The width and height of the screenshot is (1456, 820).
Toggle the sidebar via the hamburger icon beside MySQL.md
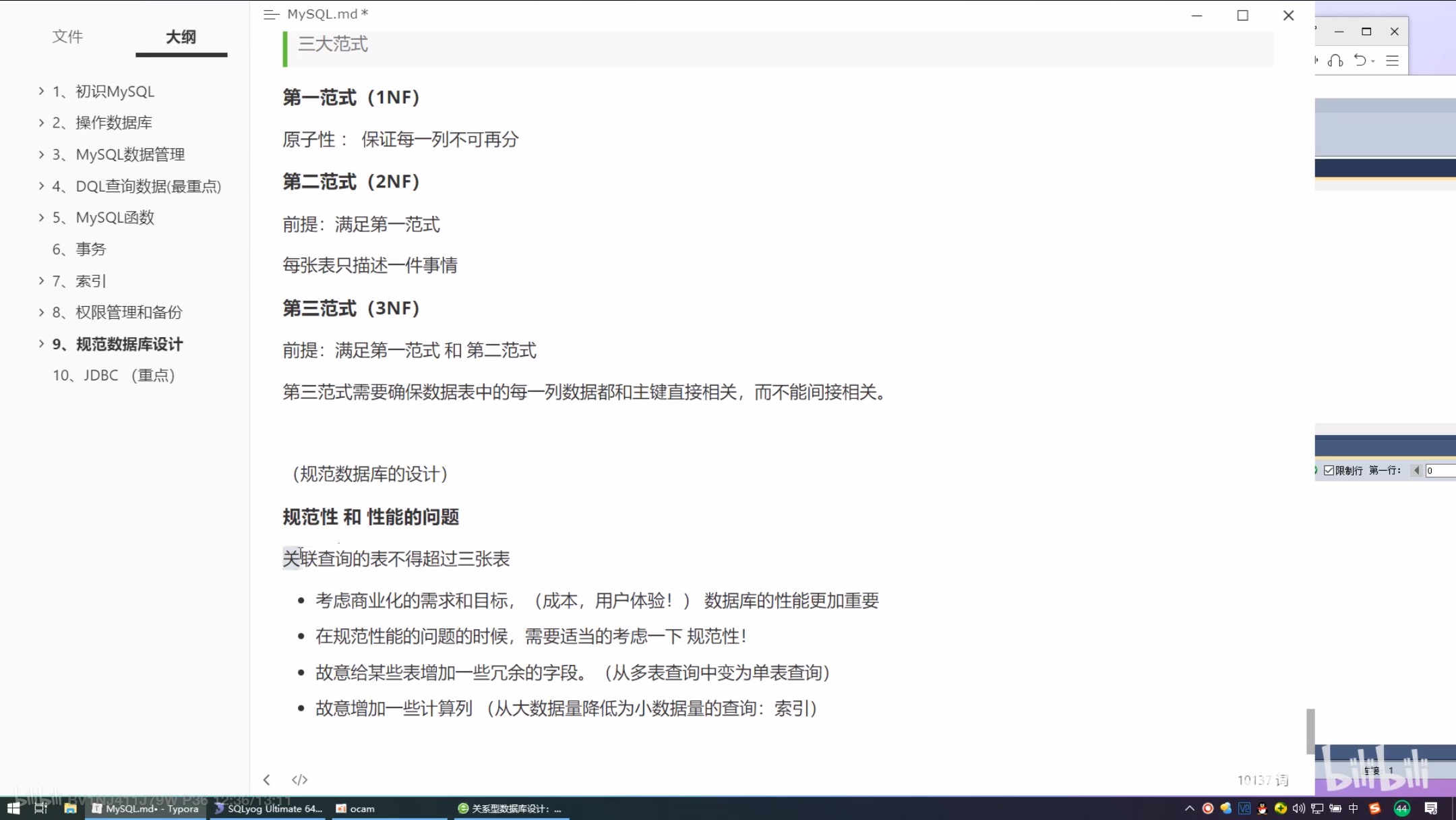271,14
